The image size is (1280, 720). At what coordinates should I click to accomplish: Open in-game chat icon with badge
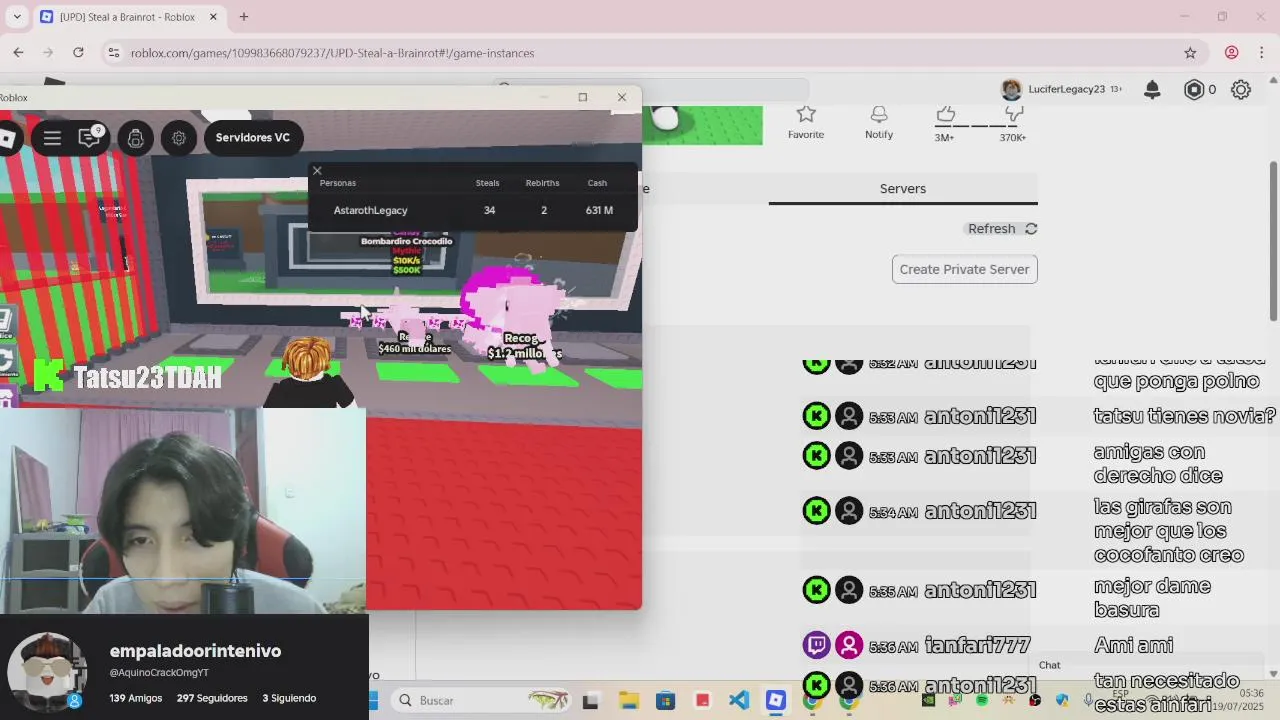pos(90,137)
